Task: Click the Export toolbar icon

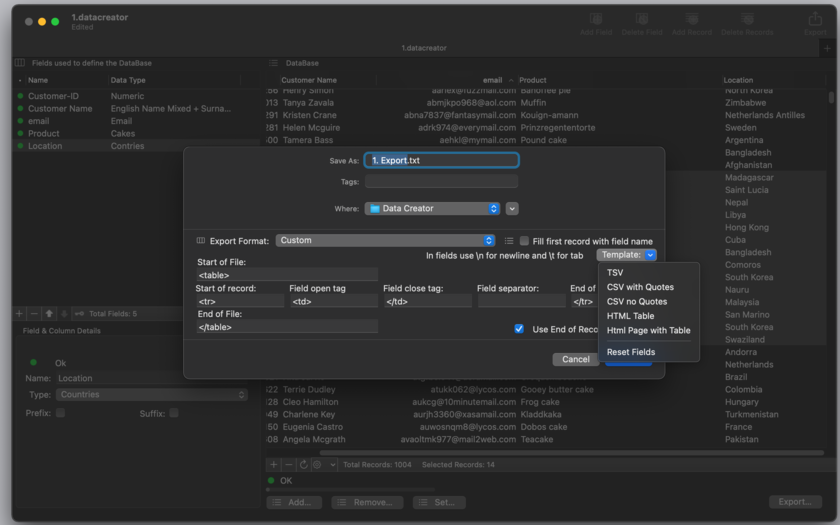Action: point(815,19)
